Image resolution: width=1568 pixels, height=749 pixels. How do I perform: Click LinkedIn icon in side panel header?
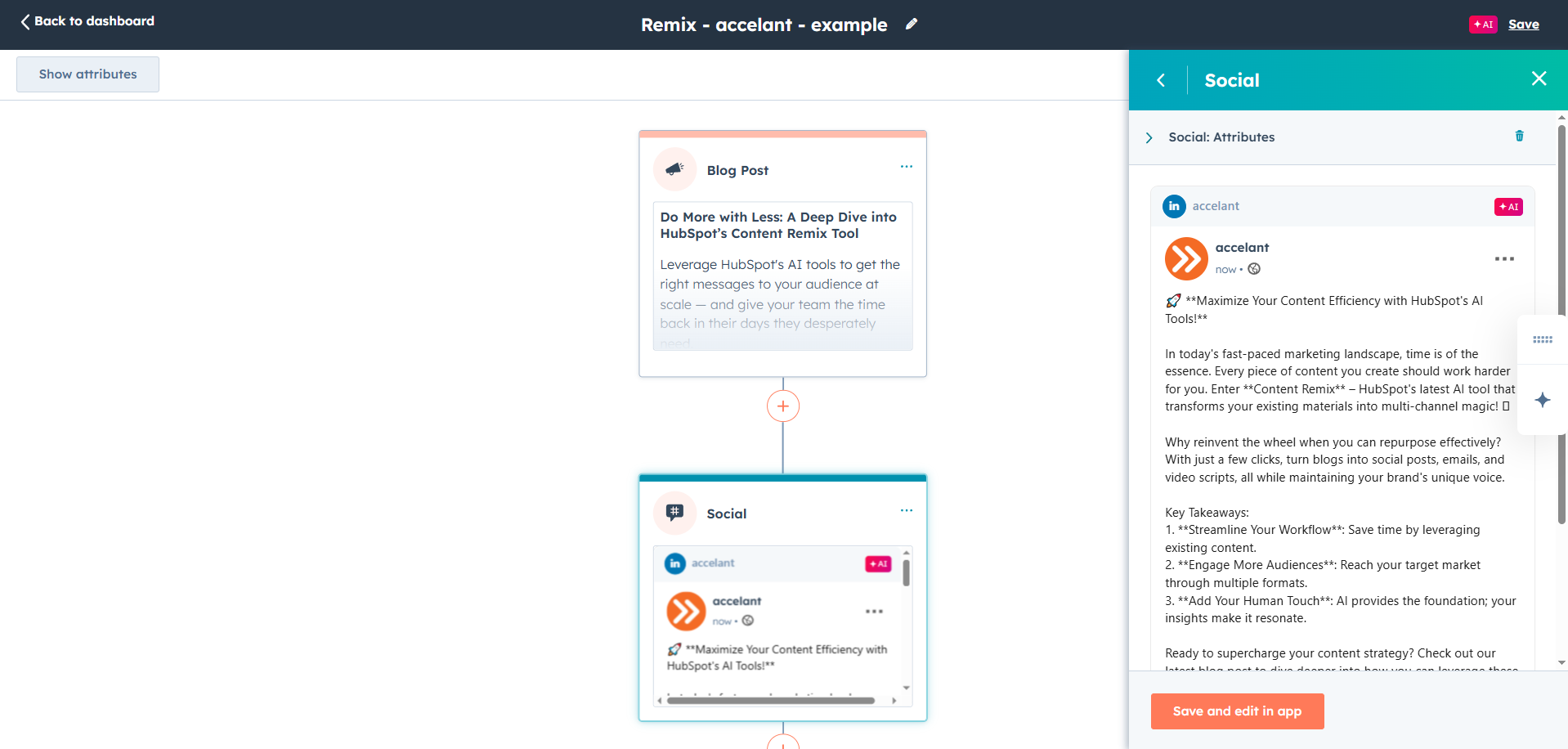point(1174,206)
